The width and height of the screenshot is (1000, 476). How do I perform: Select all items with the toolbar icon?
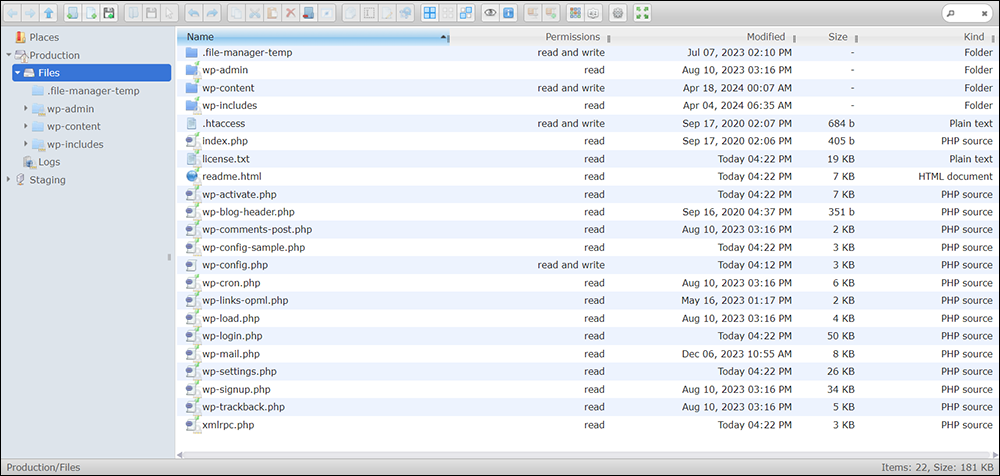[430, 12]
